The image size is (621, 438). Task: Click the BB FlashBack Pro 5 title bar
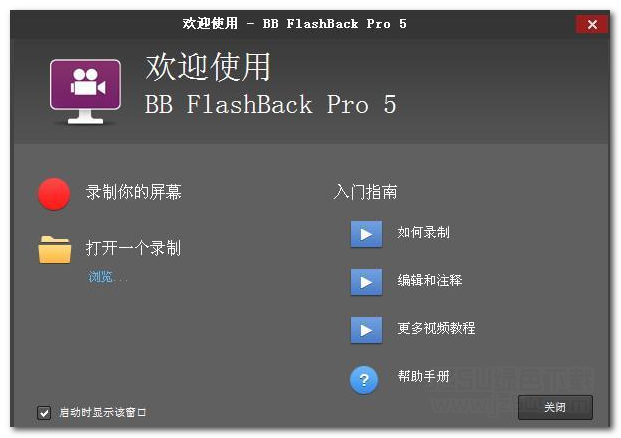click(x=295, y=24)
